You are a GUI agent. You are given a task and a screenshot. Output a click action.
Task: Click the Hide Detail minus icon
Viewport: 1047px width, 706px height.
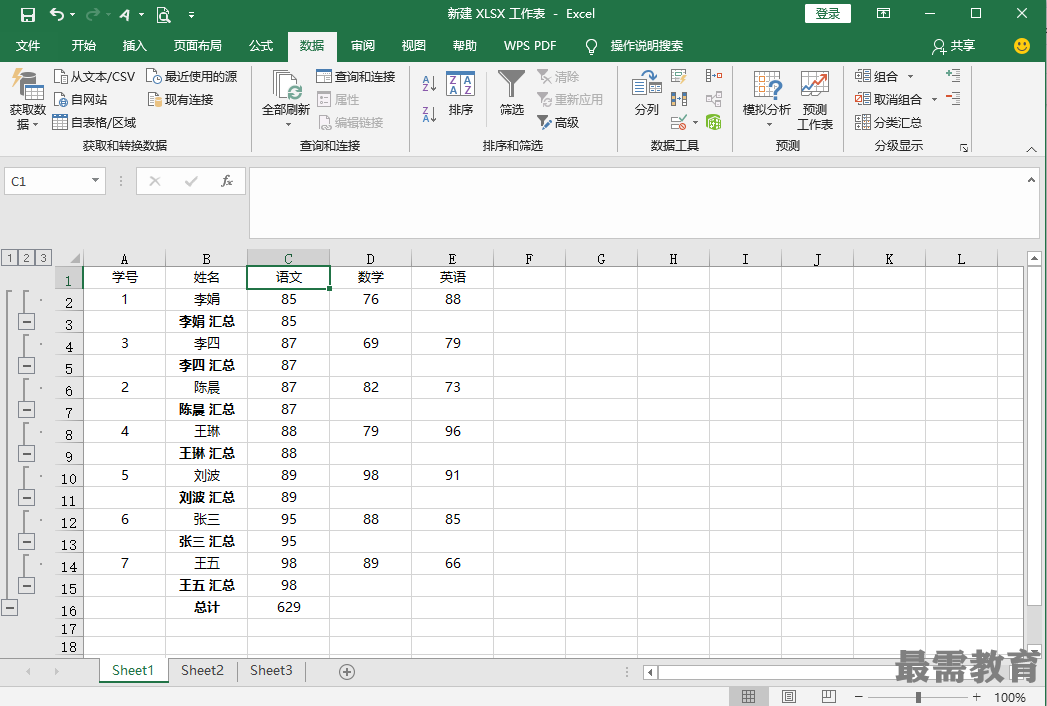tap(954, 99)
